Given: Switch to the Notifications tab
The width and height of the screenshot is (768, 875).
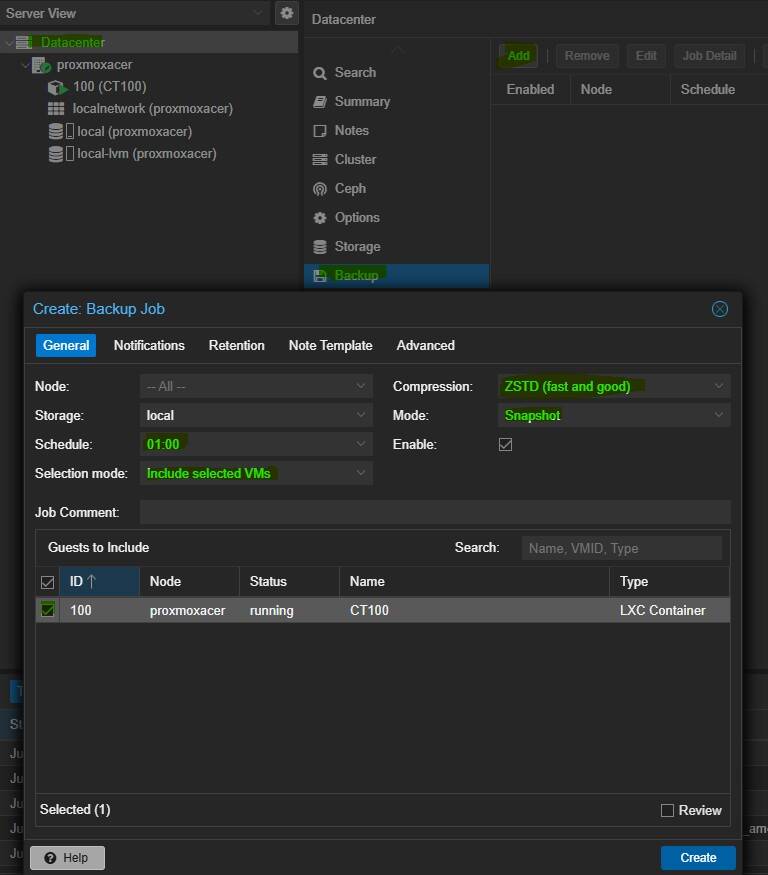Looking at the screenshot, I should tap(149, 345).
